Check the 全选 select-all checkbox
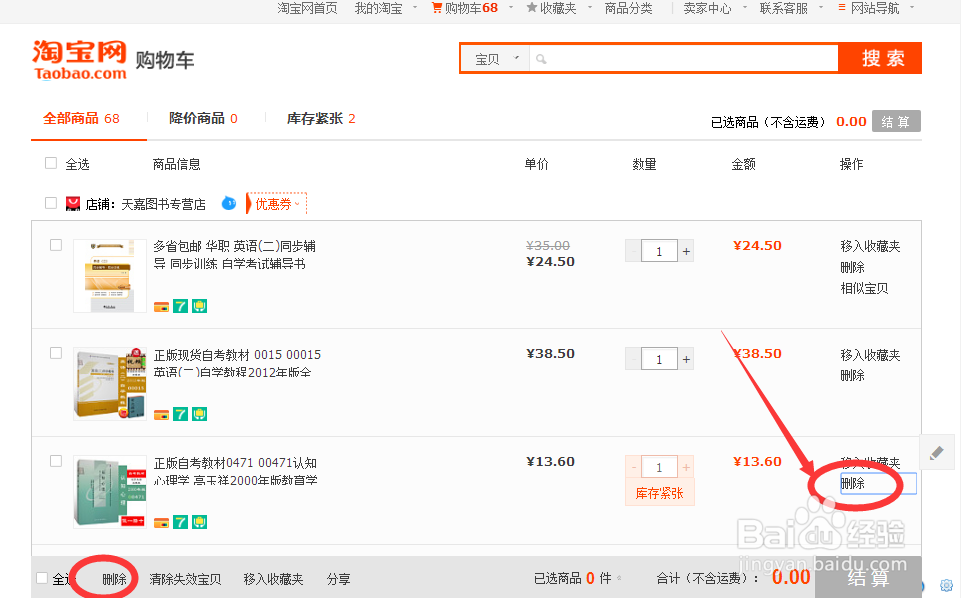 pyautogui.click(x=50, y=162)
